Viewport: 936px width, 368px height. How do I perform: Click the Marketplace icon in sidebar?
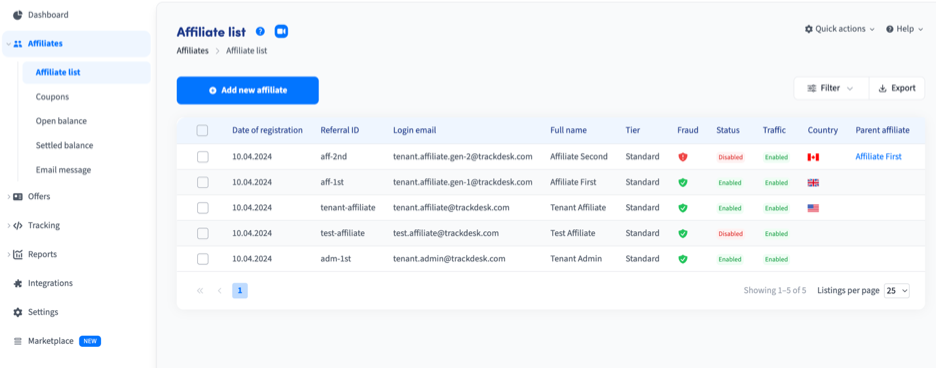(17, 341)
